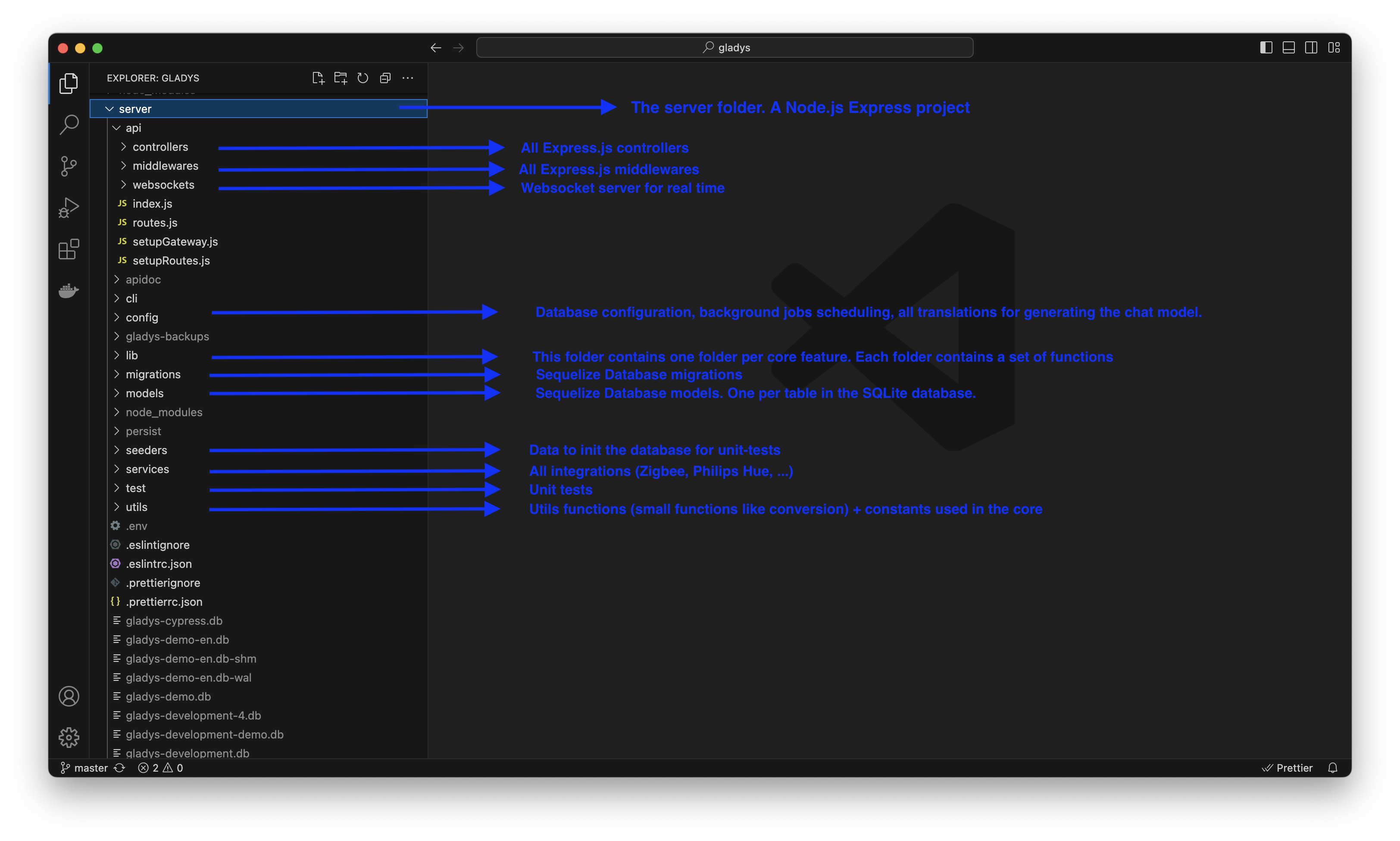Click the Prettier status bar item
1400x841 pixels.
point(1288,768)
